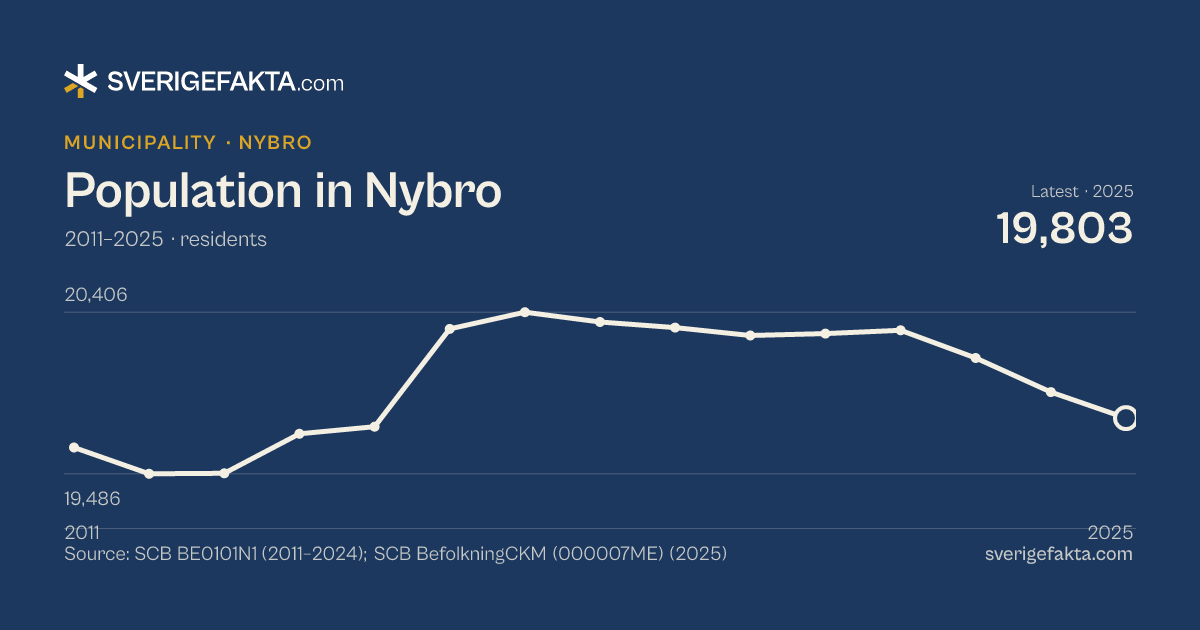Screen dimensions: 1200x630
Task: Click the SVERIGEFAKTA.com brand name
Action: pyautogui.click(x=225, y=82)
